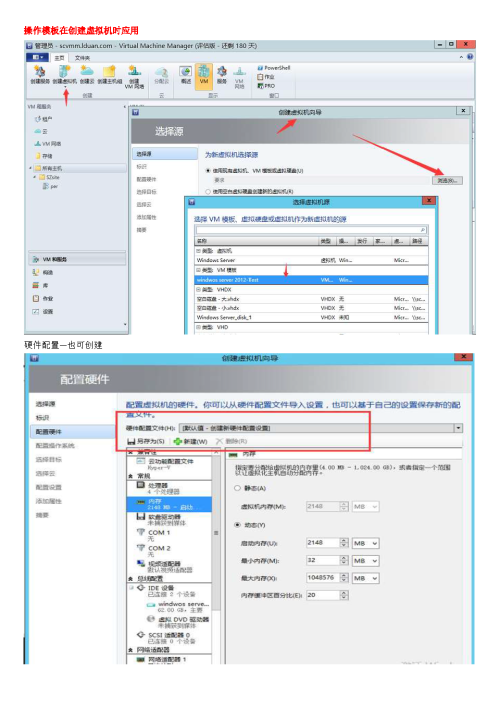
Task: Click the 另存为(S) save icon button
Action: click(x=145, y=441)
